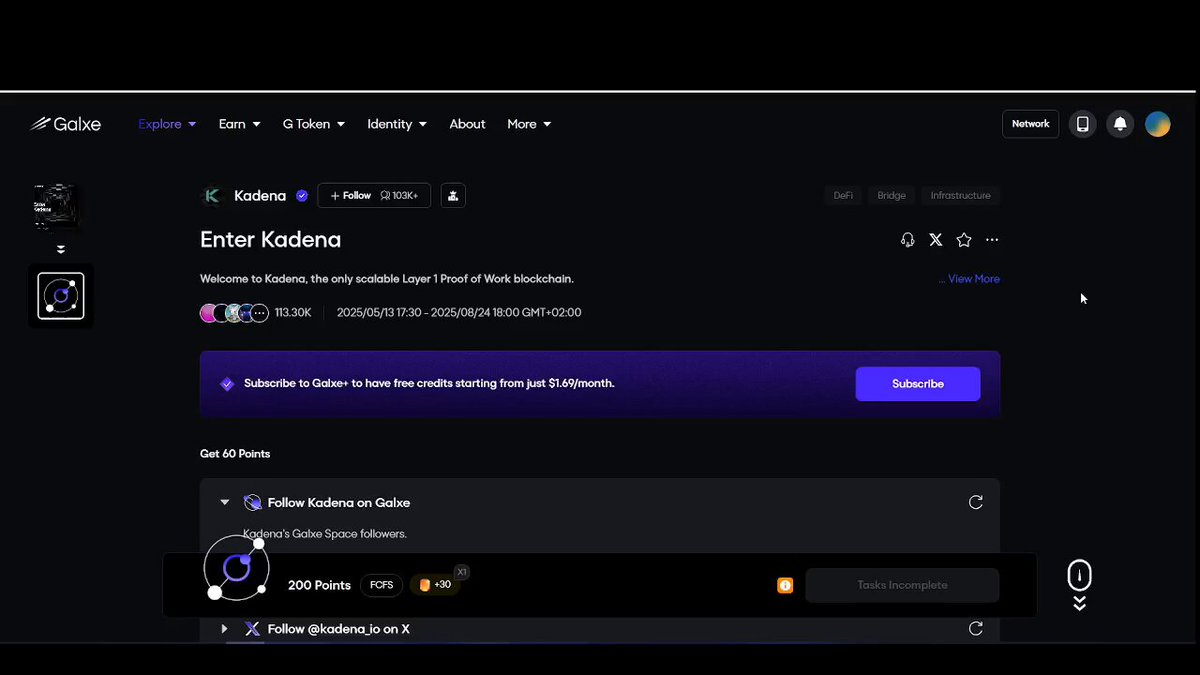Viewport: 1200px width, 675px height.
Task: Click the sidebar double chevron down
Action: click(x=61, y=249)
